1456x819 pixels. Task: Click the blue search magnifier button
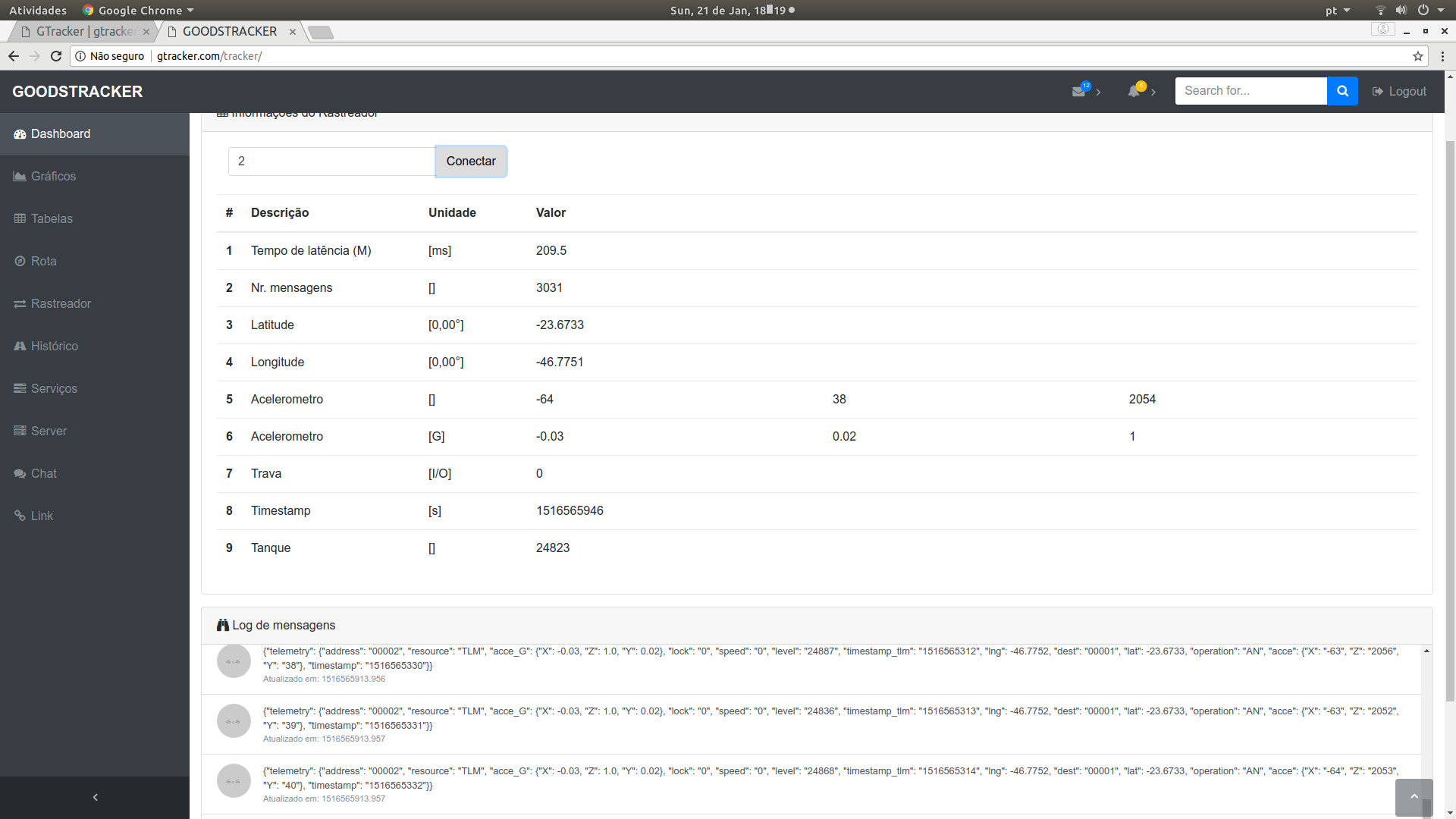(1342, 91)
